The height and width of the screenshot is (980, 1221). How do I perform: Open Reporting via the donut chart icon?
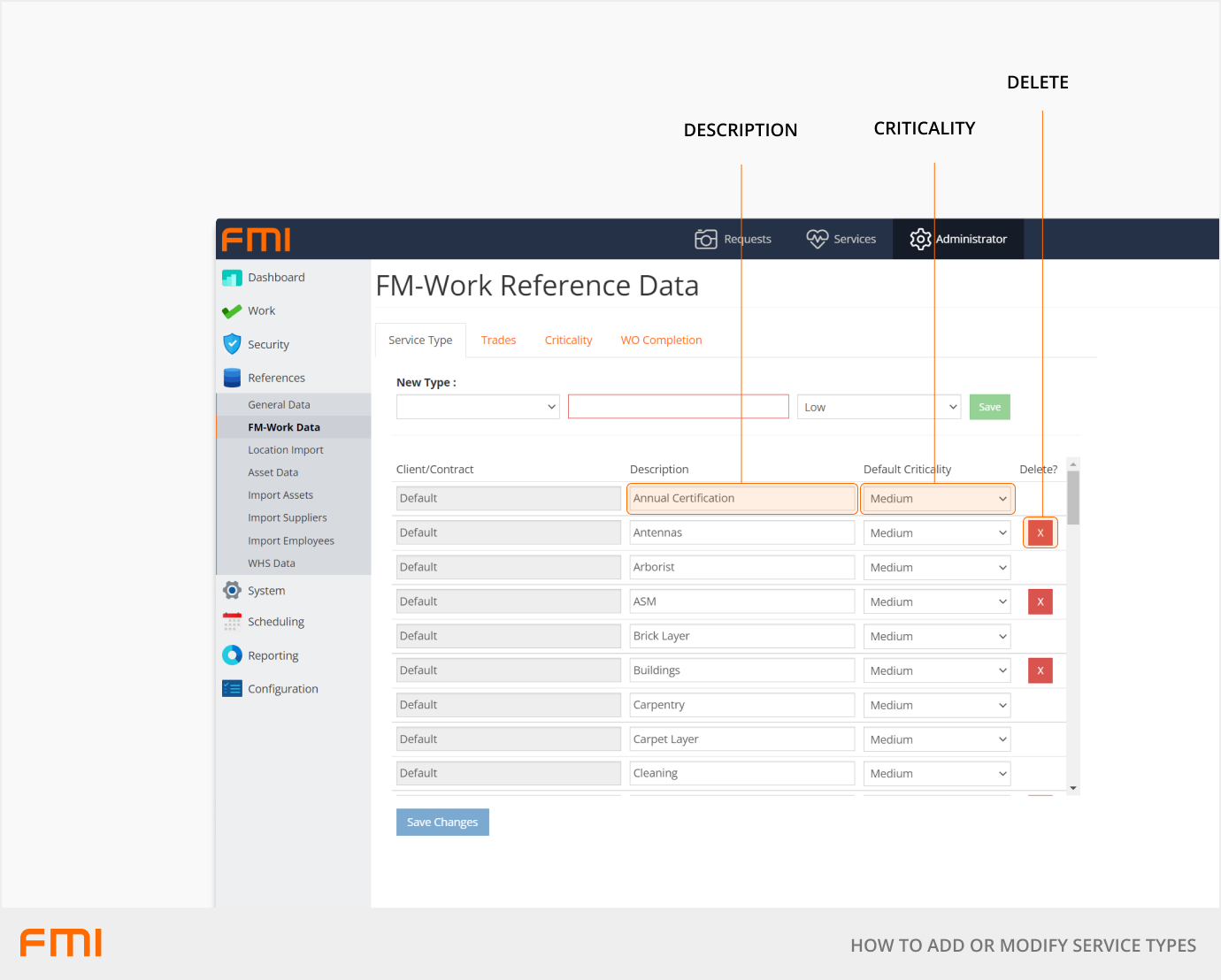[x=232, y=655]
